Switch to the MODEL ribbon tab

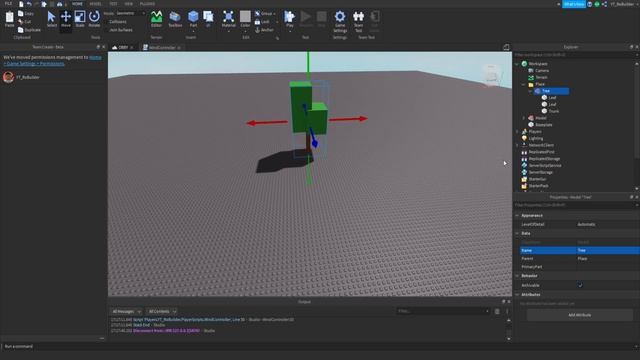point(96,4)
